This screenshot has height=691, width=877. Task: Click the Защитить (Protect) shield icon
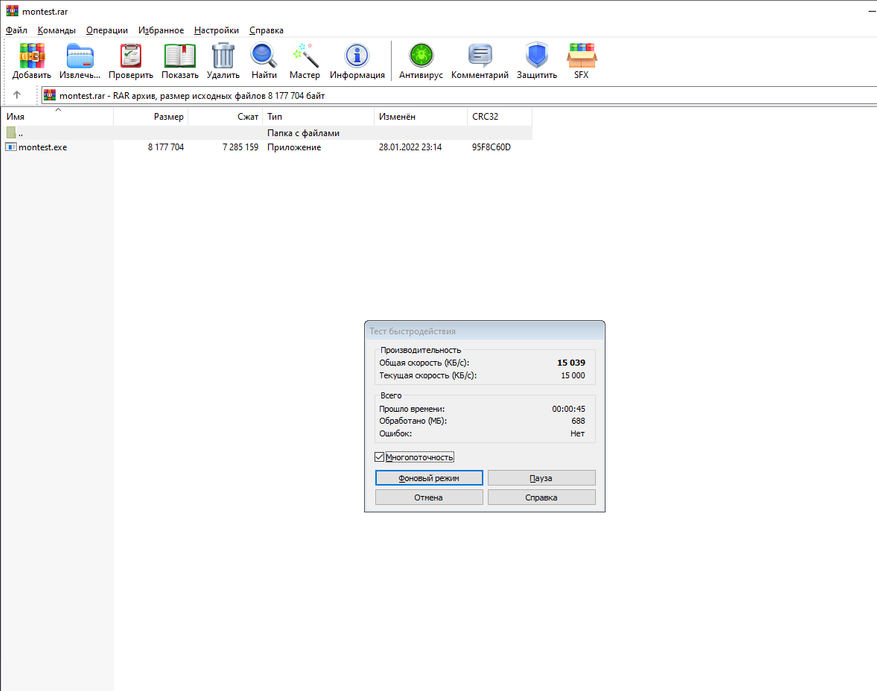click(x=537, y=55)
